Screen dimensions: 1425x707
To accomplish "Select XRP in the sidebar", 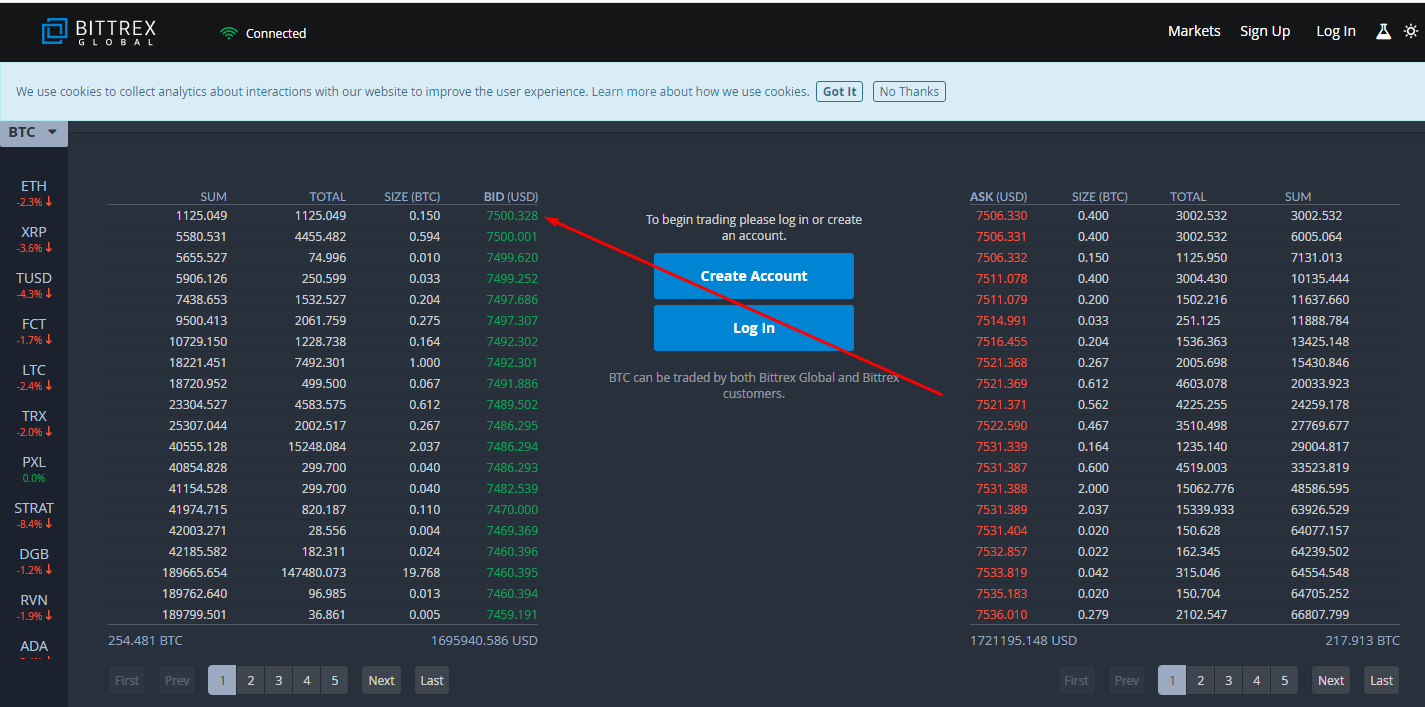I will coord(34,239).
